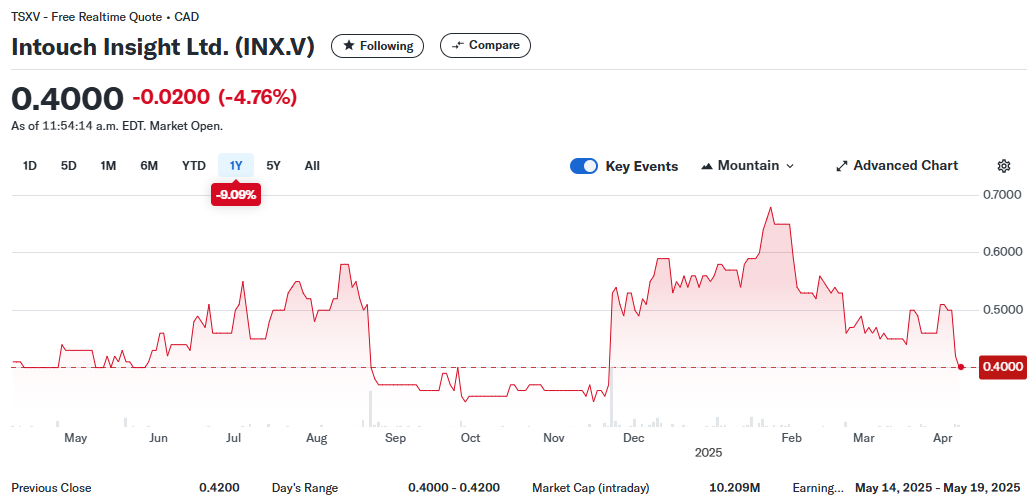Image resolution: width=1032 pixels, height=498 pixels.
Task: Select the 5Y time range
Action: click(x=273, y=166)
